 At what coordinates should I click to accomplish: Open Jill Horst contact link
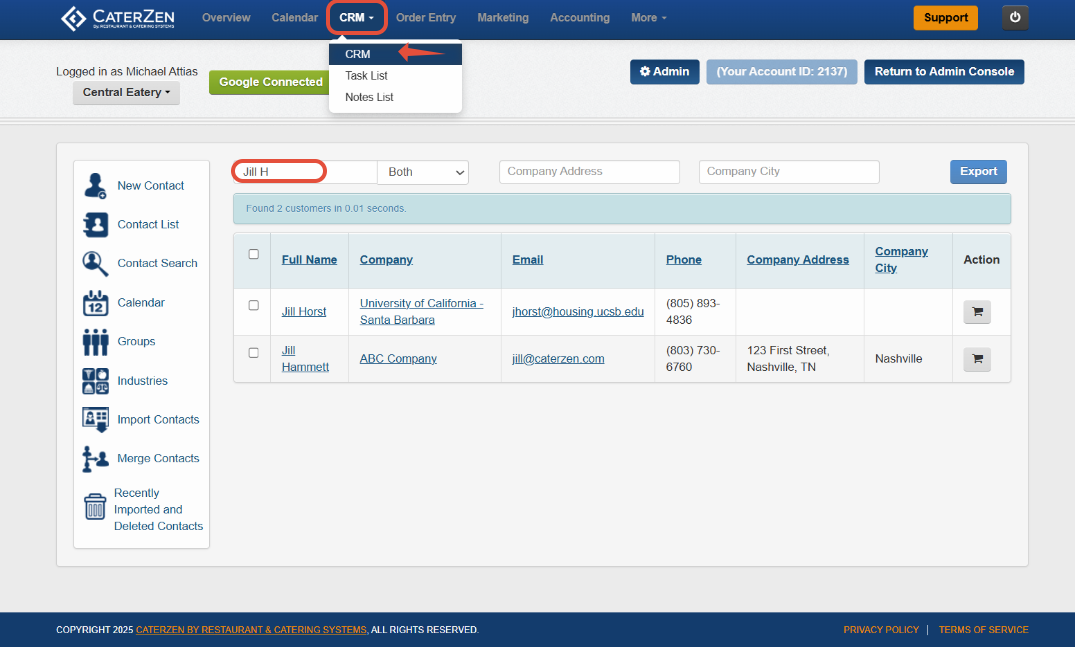[304, 312]
